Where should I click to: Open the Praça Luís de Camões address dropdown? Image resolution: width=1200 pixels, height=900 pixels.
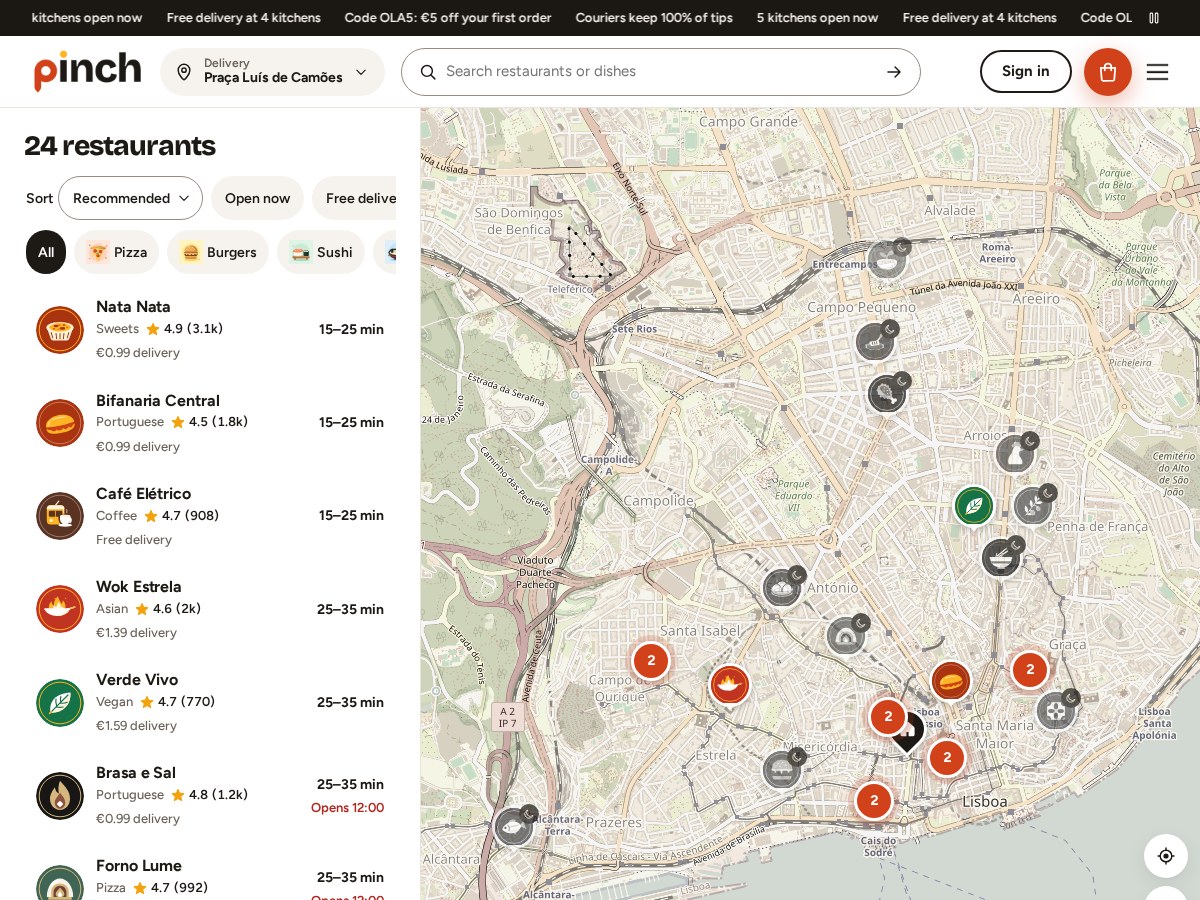(272, 72)
